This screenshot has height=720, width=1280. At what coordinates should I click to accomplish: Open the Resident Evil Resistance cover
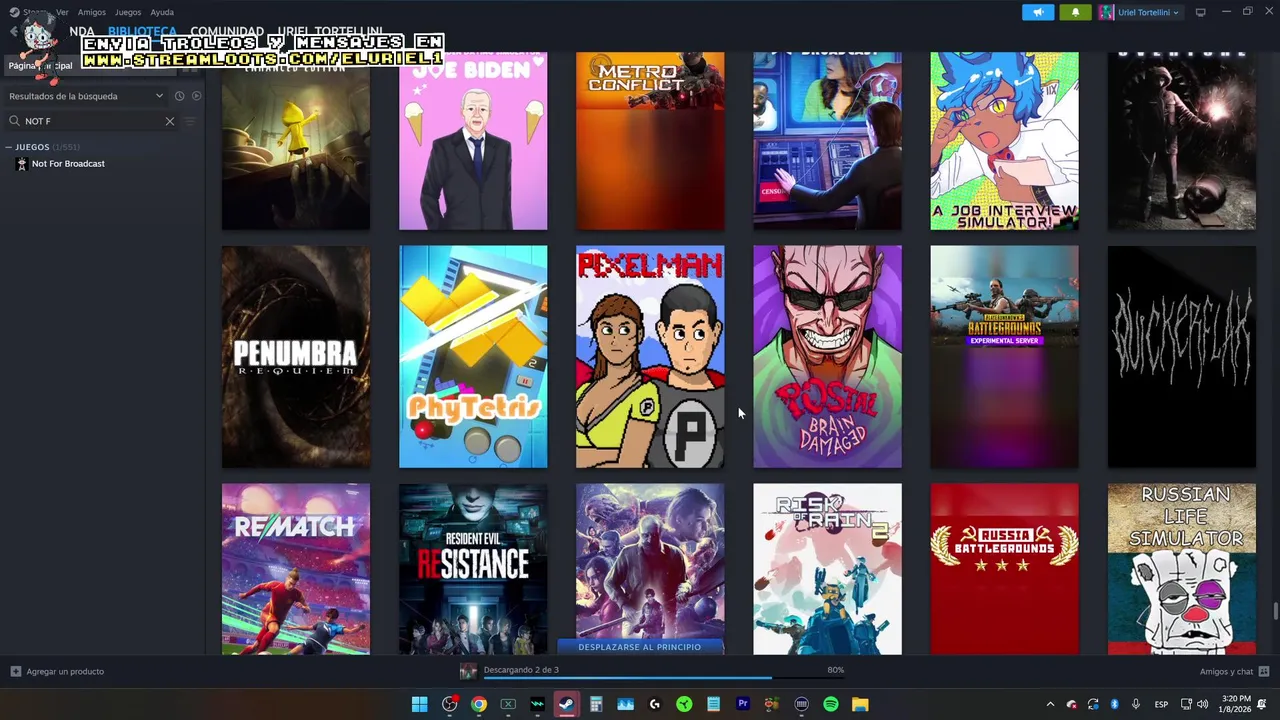(x=473, y=569)
